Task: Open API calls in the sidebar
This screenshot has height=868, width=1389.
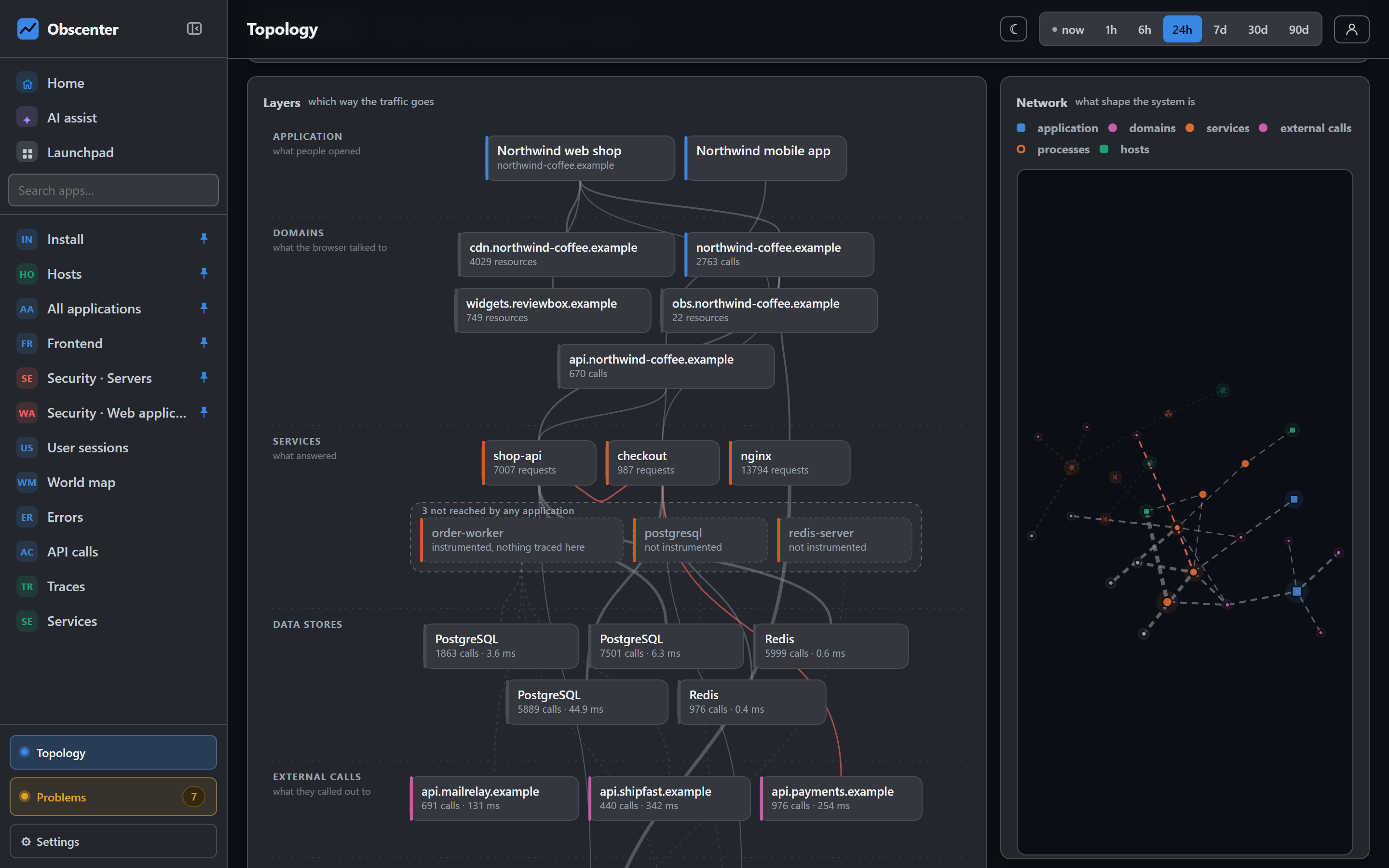Action: tap(113, 552)
